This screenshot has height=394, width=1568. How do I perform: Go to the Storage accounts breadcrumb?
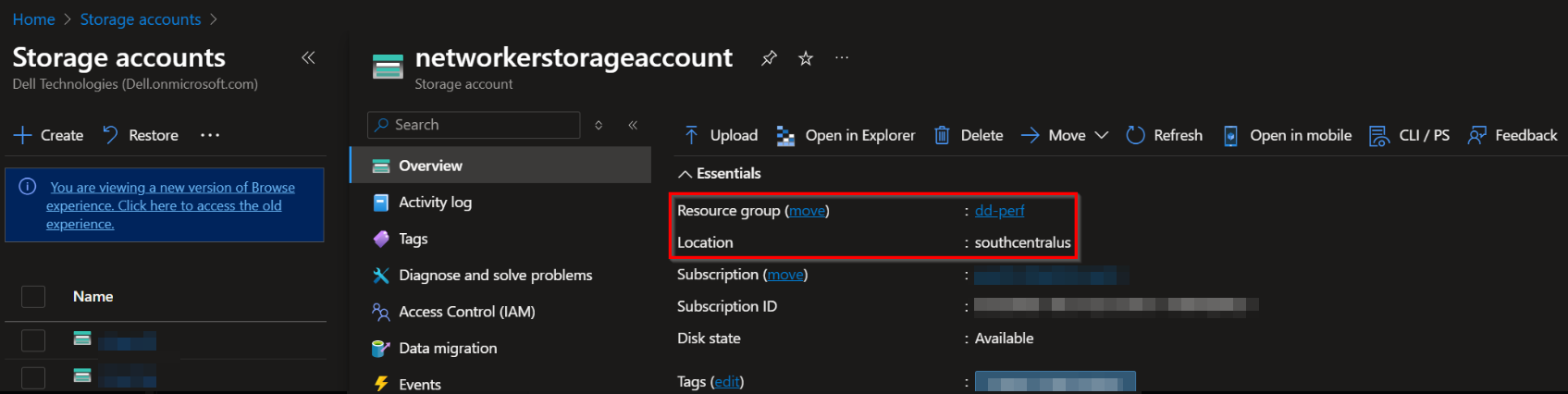click(141, 19)
